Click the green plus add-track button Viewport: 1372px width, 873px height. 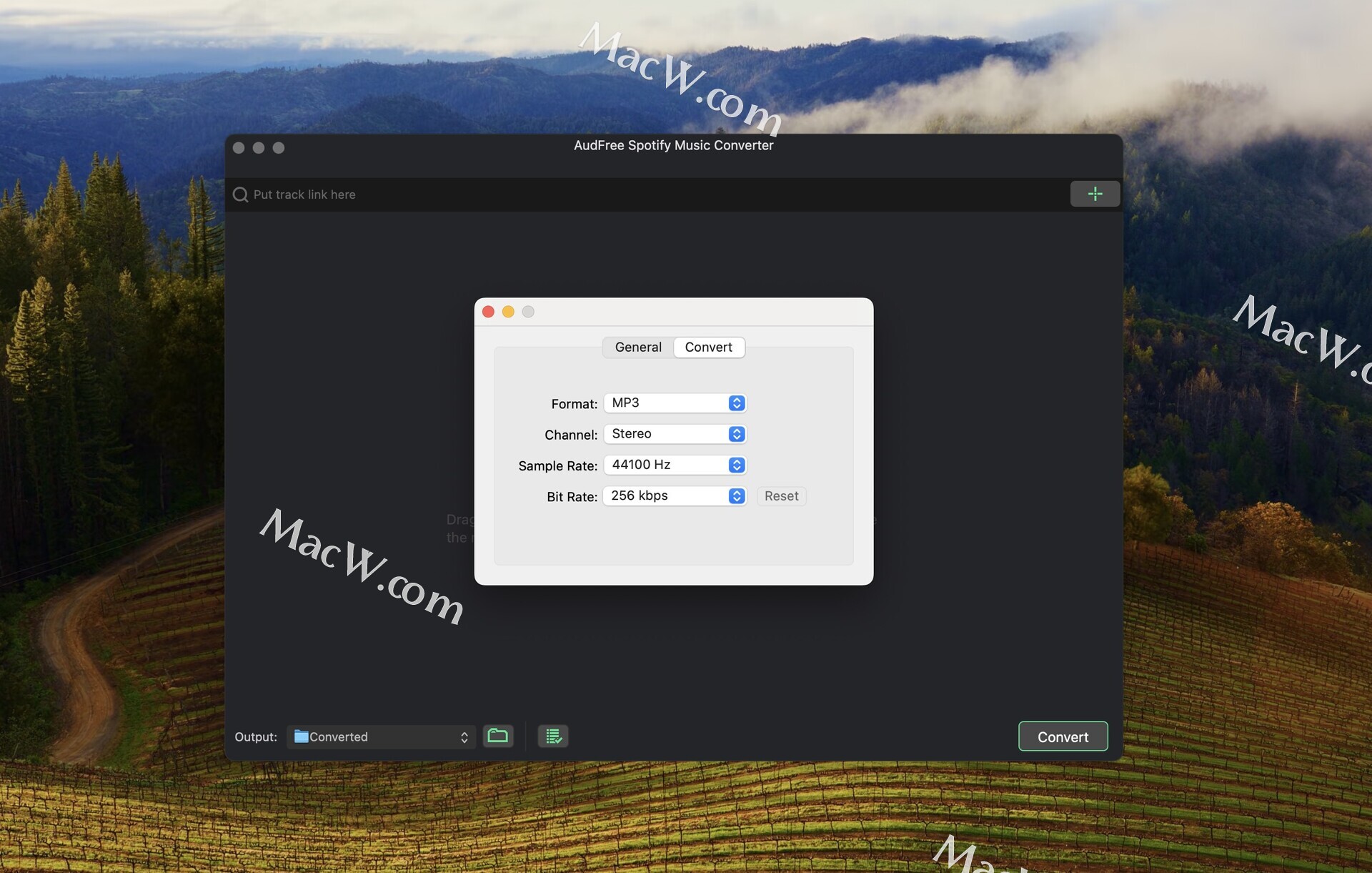click(1095, 194)
